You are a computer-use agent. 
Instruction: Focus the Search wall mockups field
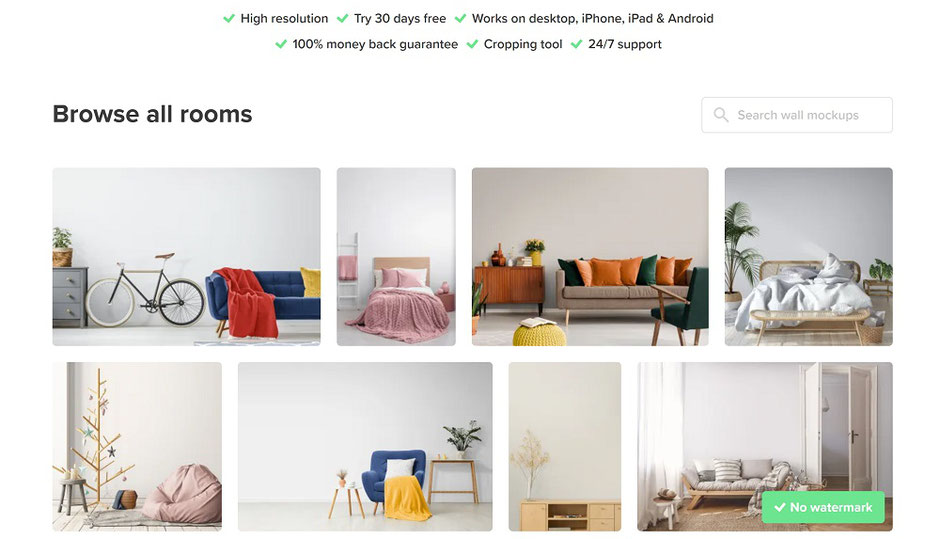coord(797,115)
